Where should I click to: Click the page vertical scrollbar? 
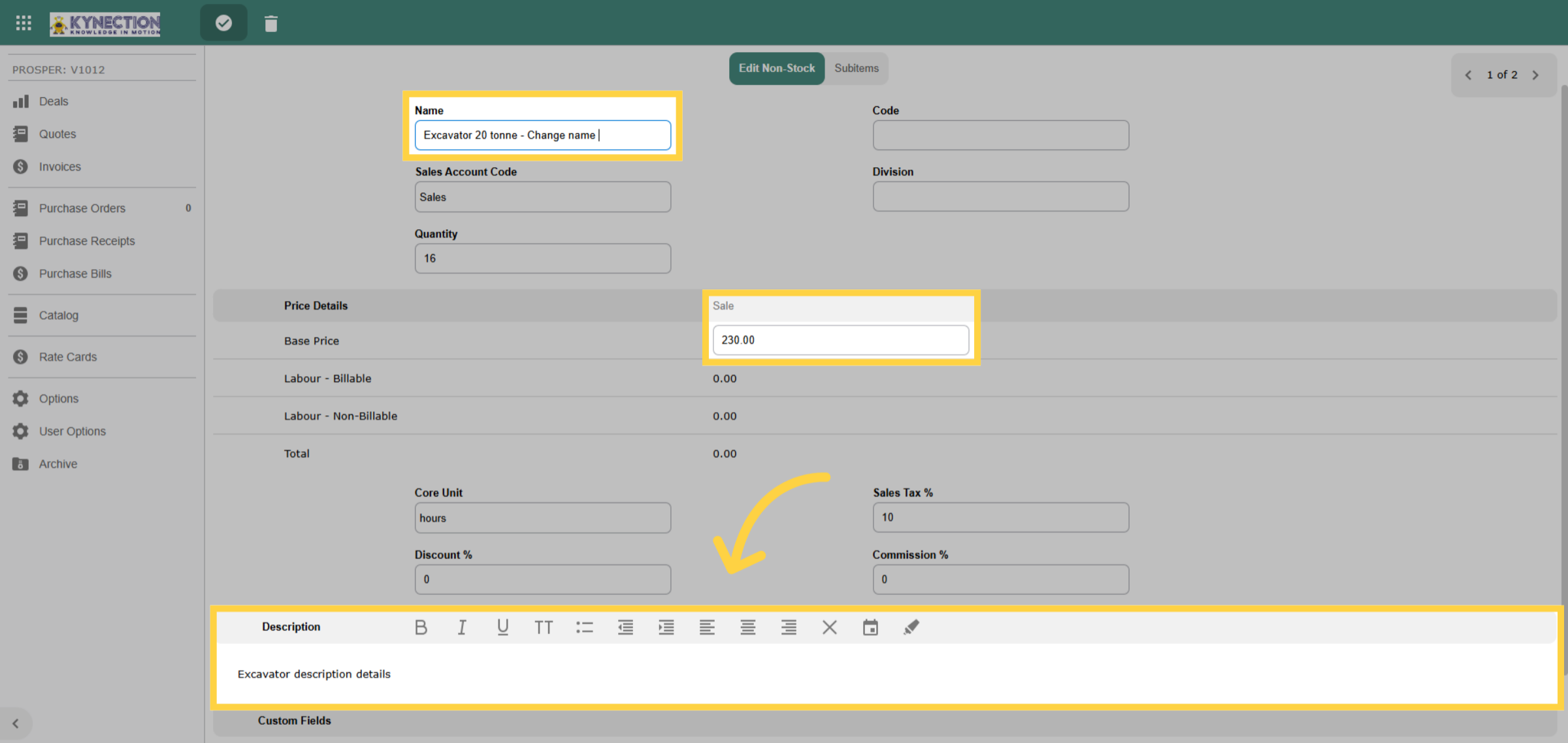[x=1564, y=379]
